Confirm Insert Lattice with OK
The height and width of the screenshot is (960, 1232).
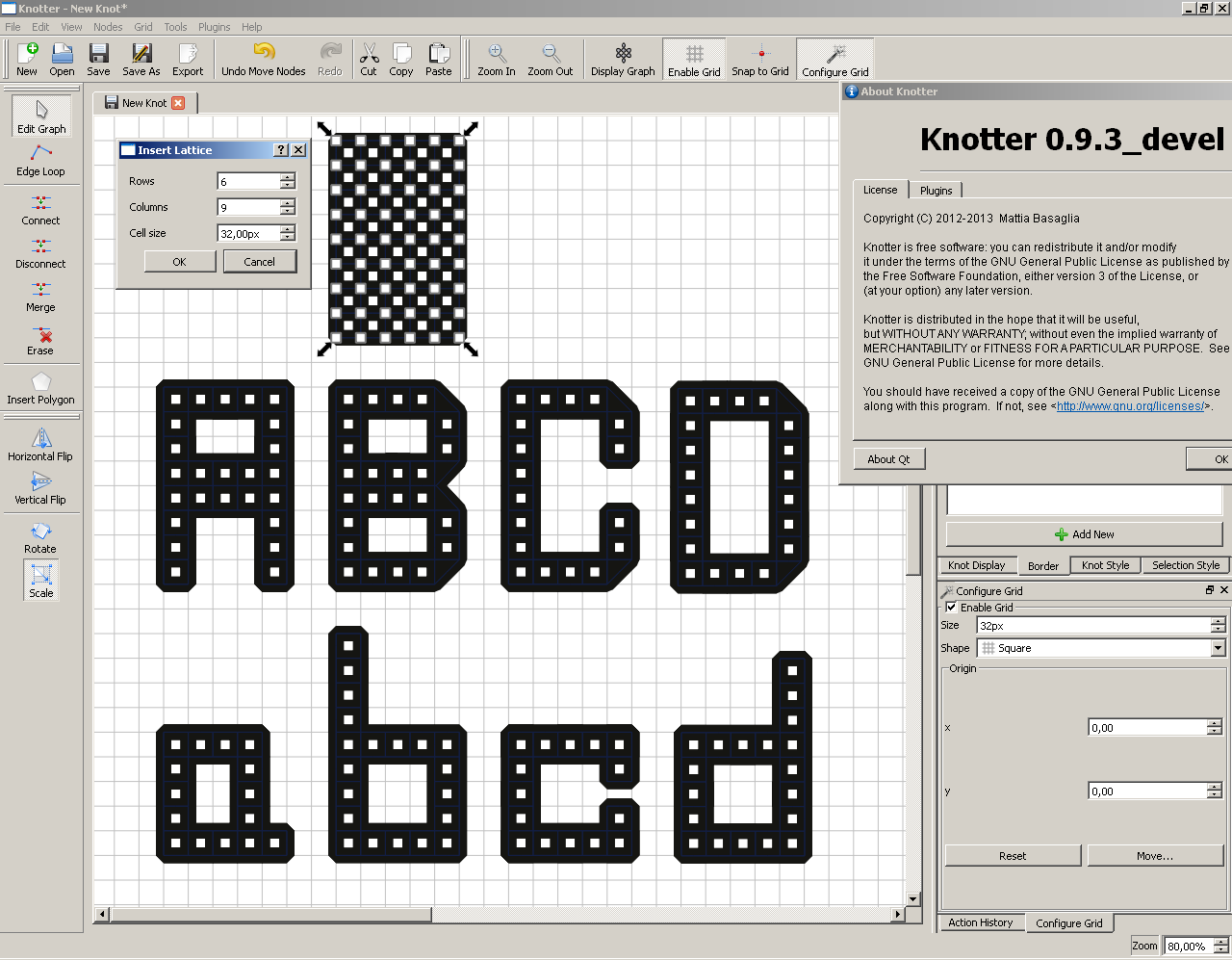point(180,262)
